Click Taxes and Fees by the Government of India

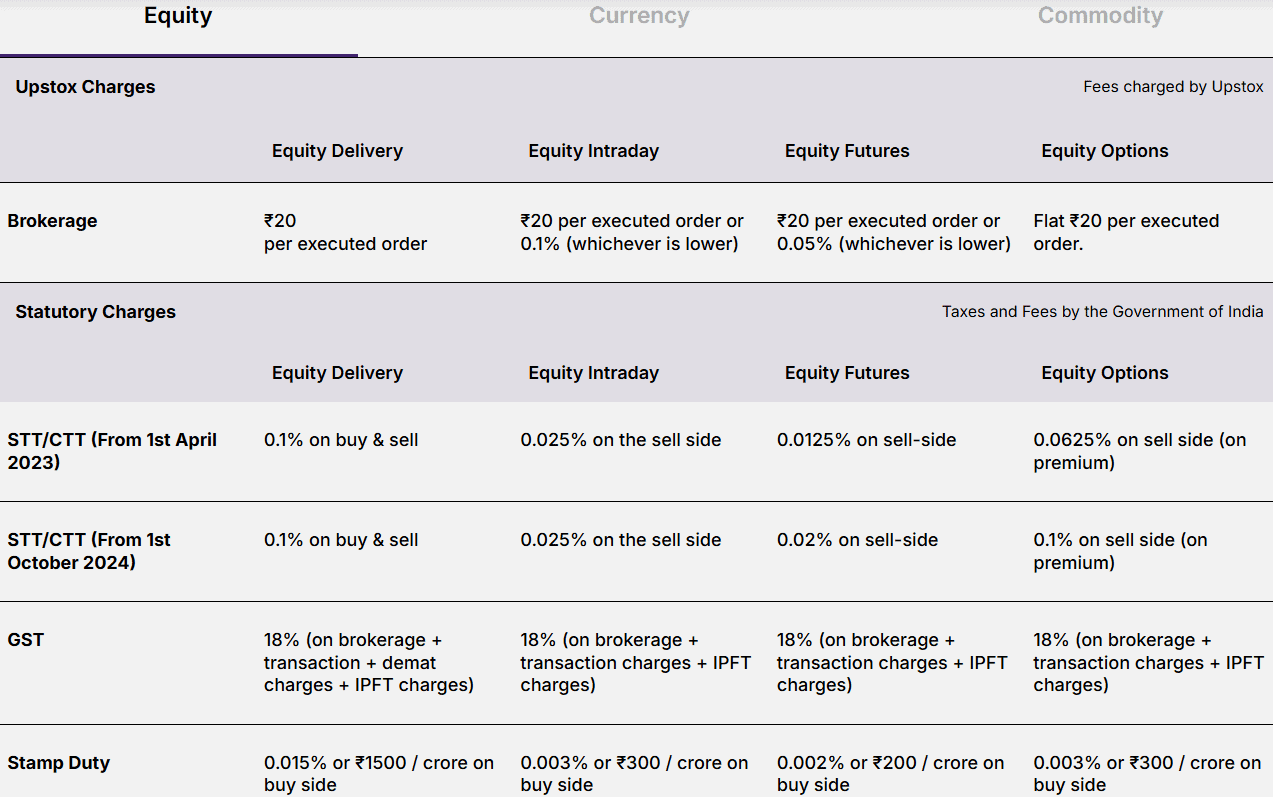pos(1102,311)
